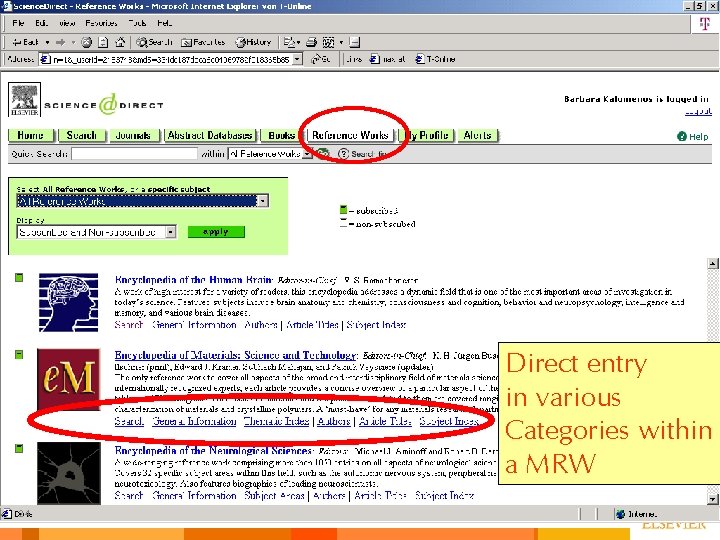The width and height of the screenshot is (720, 540).
Task: Click the eM Materials encyclopedia cover thumbnail
Action: point(68,379)
